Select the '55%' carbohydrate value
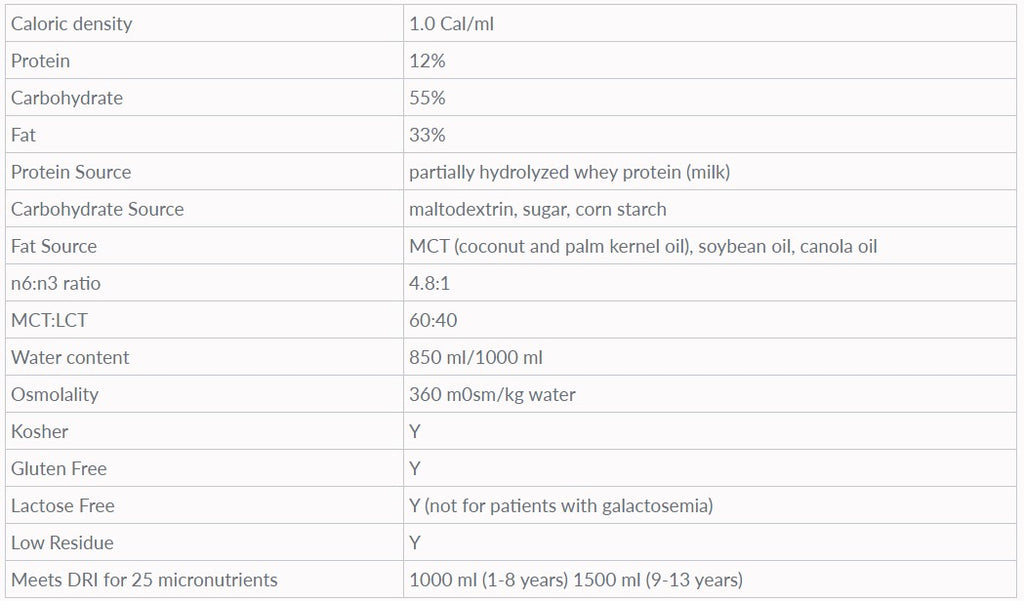This screenshot has width=1024, height=601. point(427,98)
